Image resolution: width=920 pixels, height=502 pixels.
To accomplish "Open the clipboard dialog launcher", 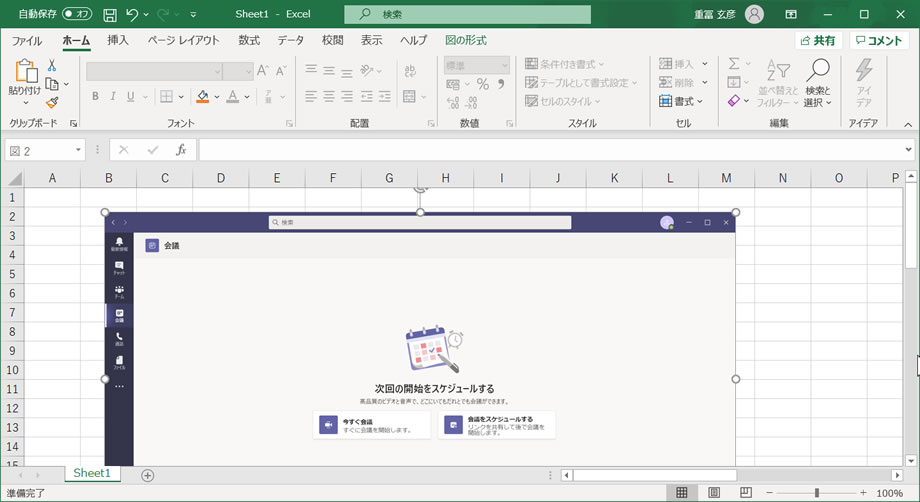I will pyautogui.click(x=74, y=124).
